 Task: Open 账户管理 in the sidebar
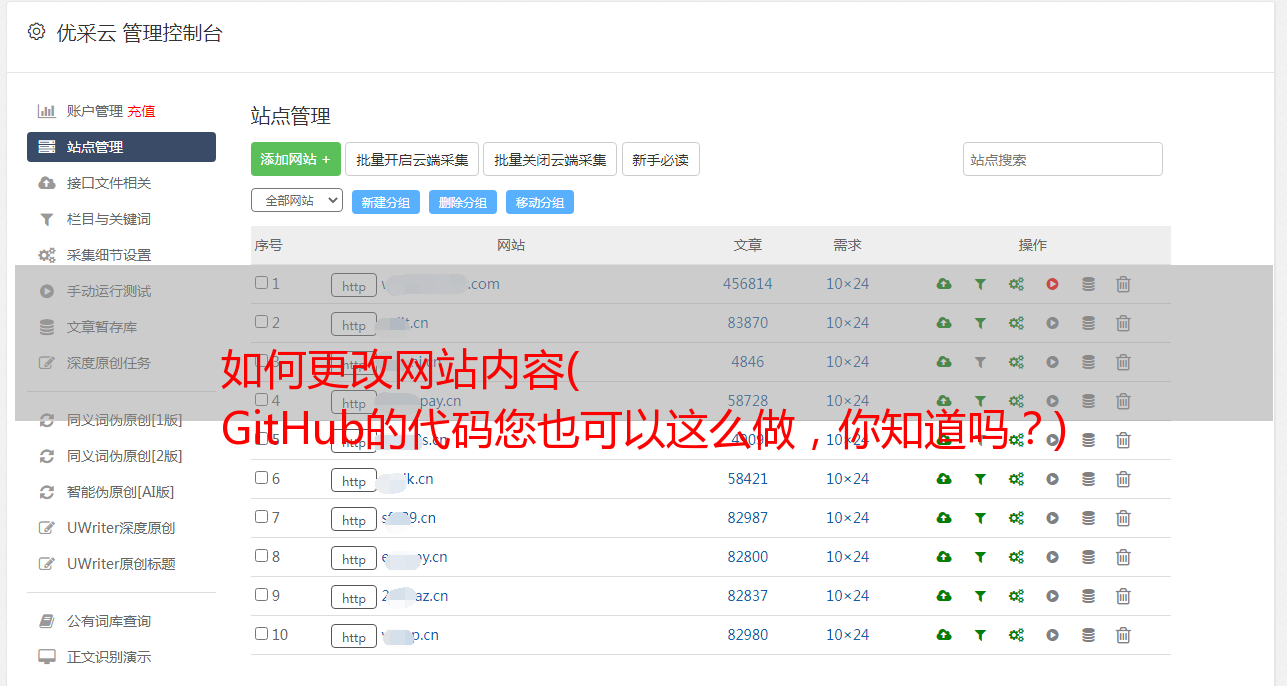95,111
